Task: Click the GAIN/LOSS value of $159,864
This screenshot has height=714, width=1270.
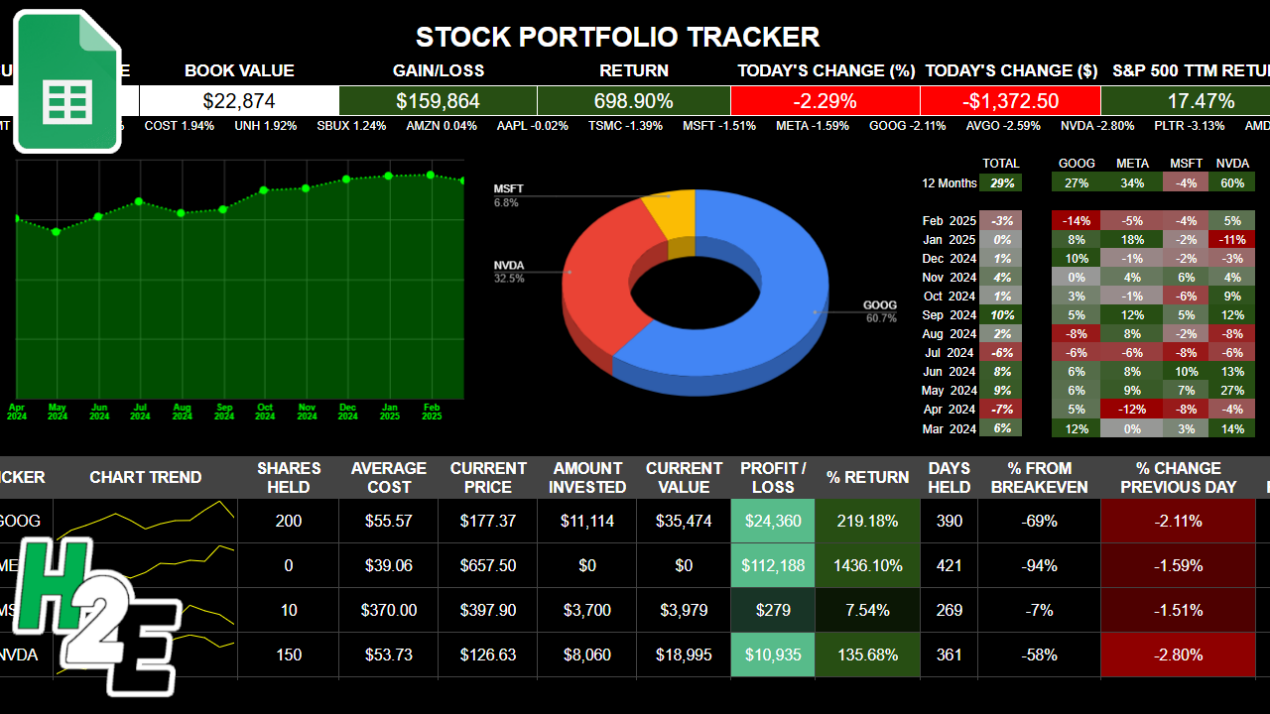Action: 437,100
